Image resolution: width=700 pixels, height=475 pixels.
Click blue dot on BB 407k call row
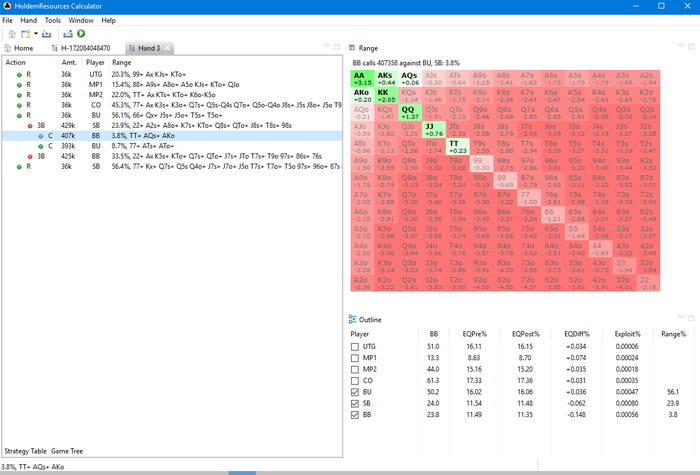coord(41,136)
